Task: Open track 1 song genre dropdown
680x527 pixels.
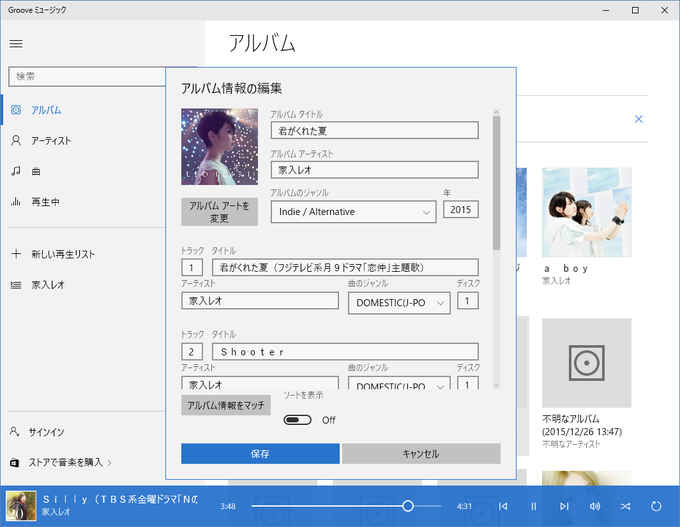Action: click(399, 303)
